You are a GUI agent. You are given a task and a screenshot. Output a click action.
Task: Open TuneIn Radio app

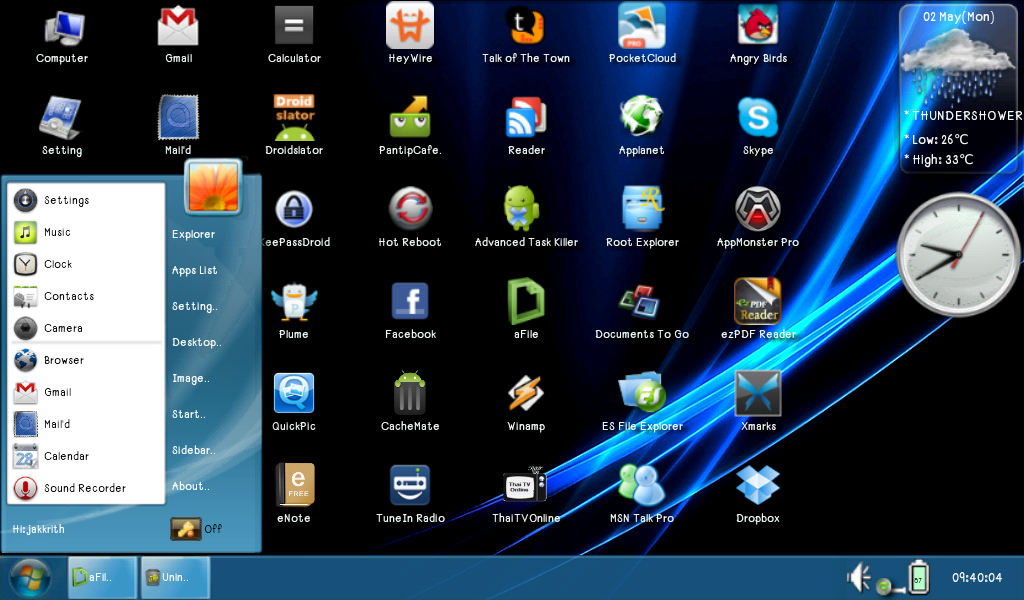pyautogui.click(x=410, y=484)
